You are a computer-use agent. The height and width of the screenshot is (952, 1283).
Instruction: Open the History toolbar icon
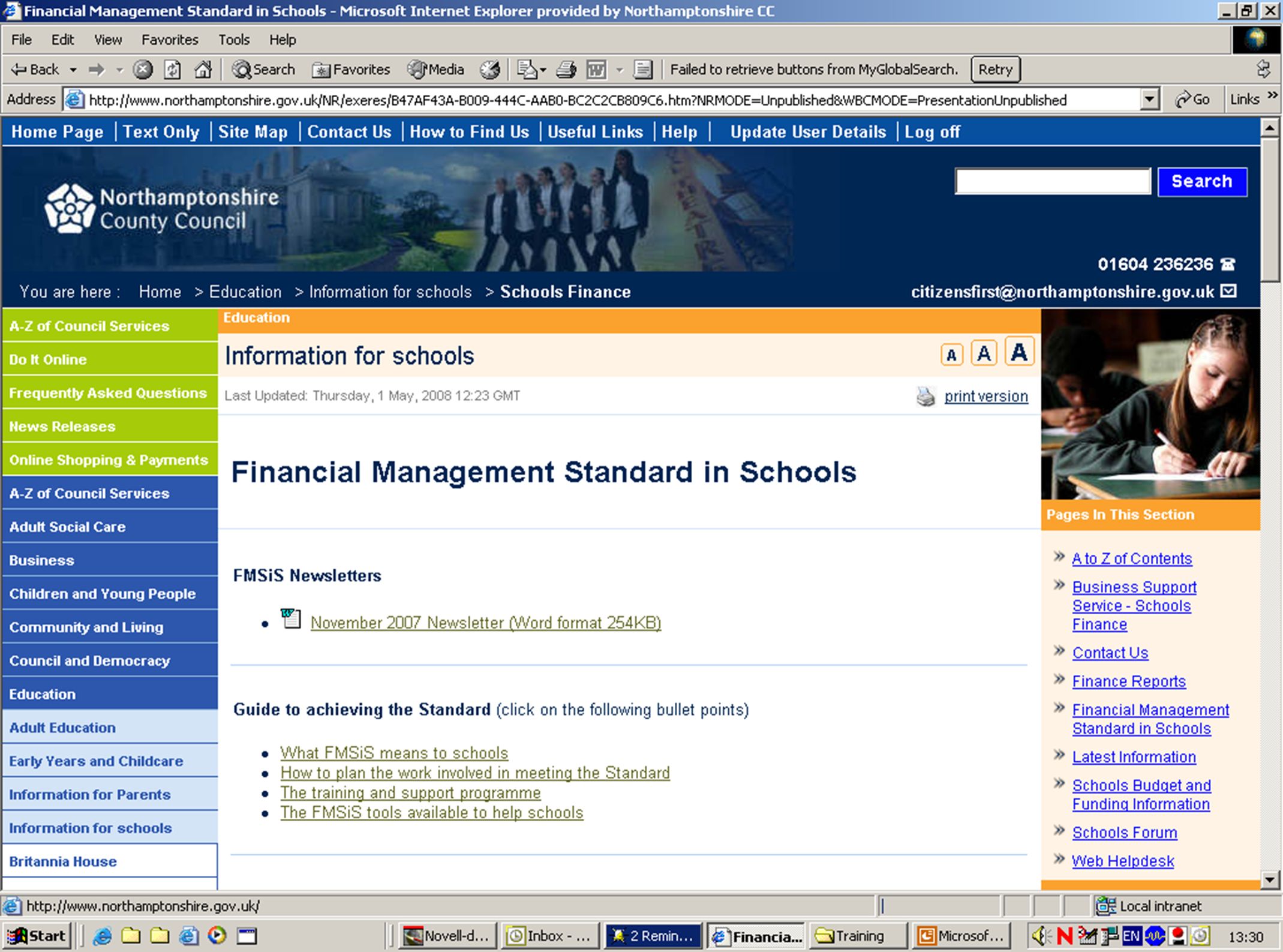click(x=489, y=70)
